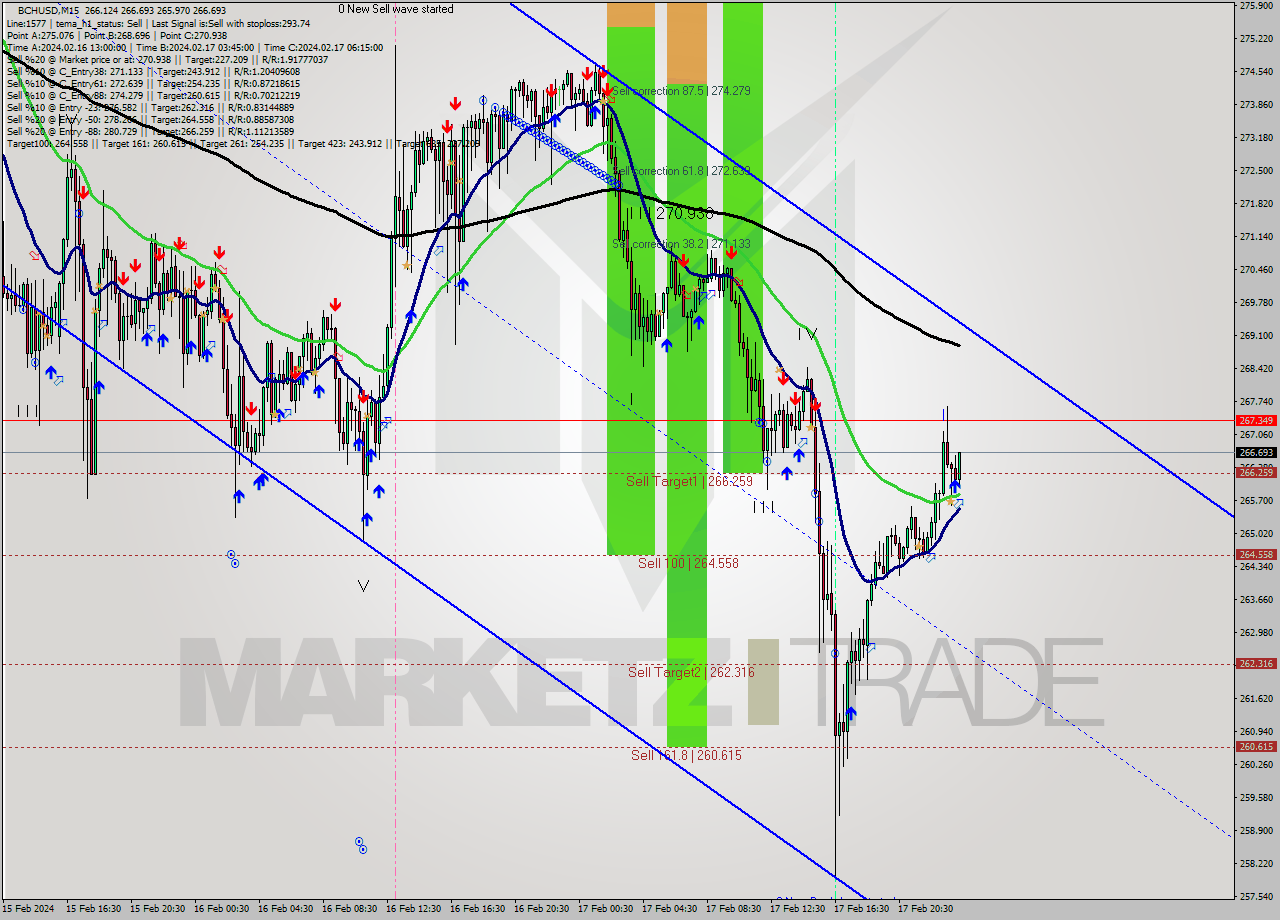This screenshot has width=1280, height=920.
Task: Click 267.740 on the price scale
Action: click(x=1256, y=402)
